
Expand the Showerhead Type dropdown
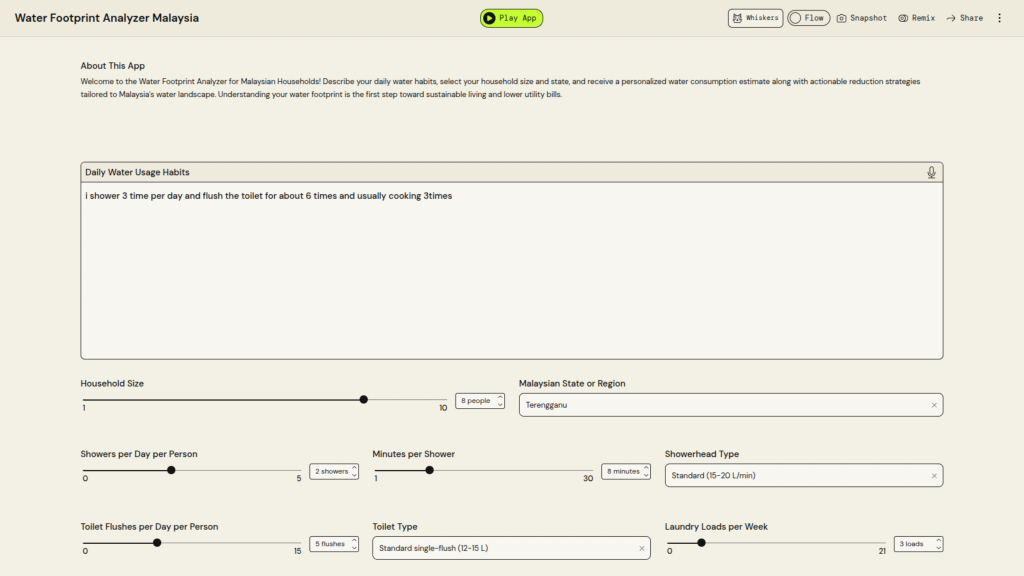tap(795, 476)
